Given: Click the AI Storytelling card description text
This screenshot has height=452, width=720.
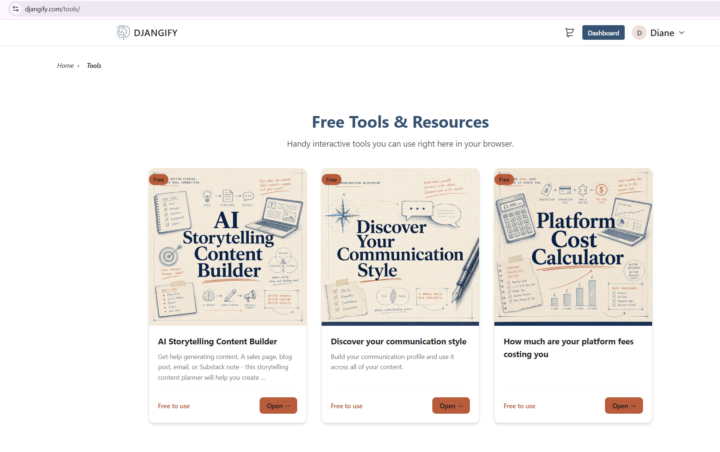Looking at the screenshot, I should click(x=225, y=367).
